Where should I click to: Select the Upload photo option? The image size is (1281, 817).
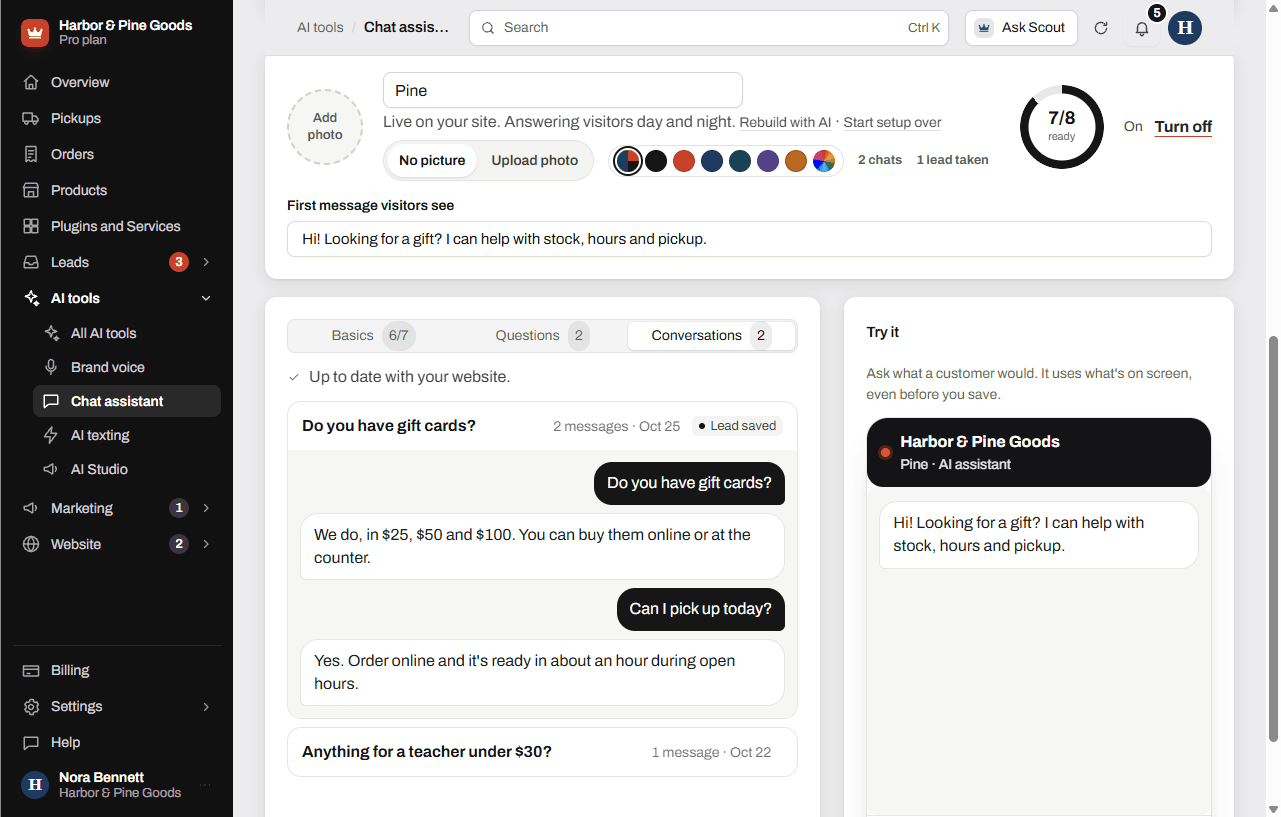[x=535, y=160]
